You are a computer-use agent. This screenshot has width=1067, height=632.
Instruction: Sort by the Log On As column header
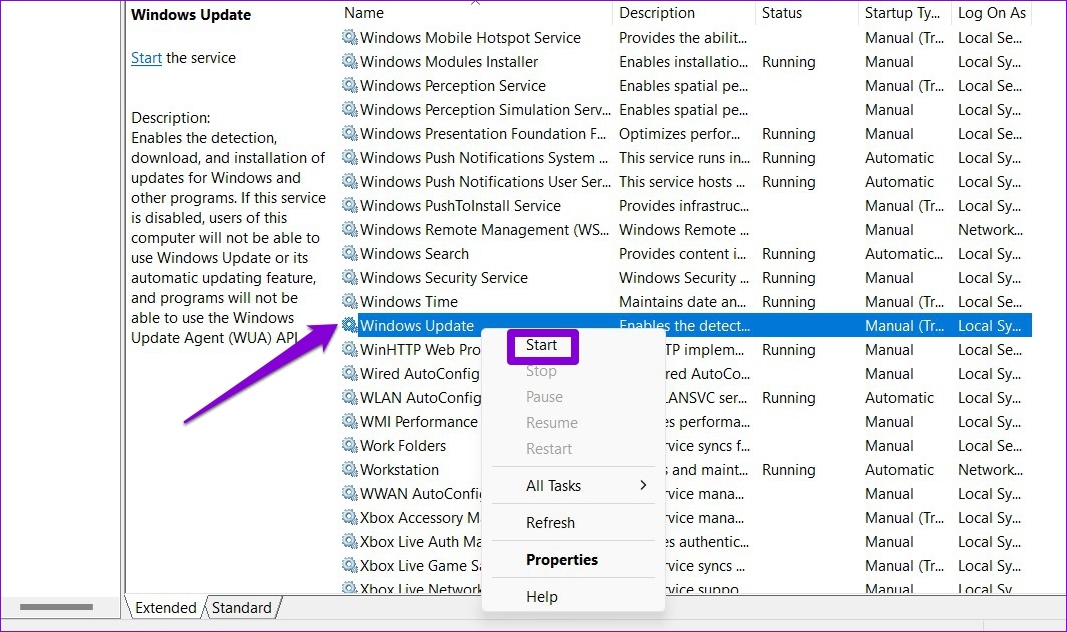click(992, 13)
